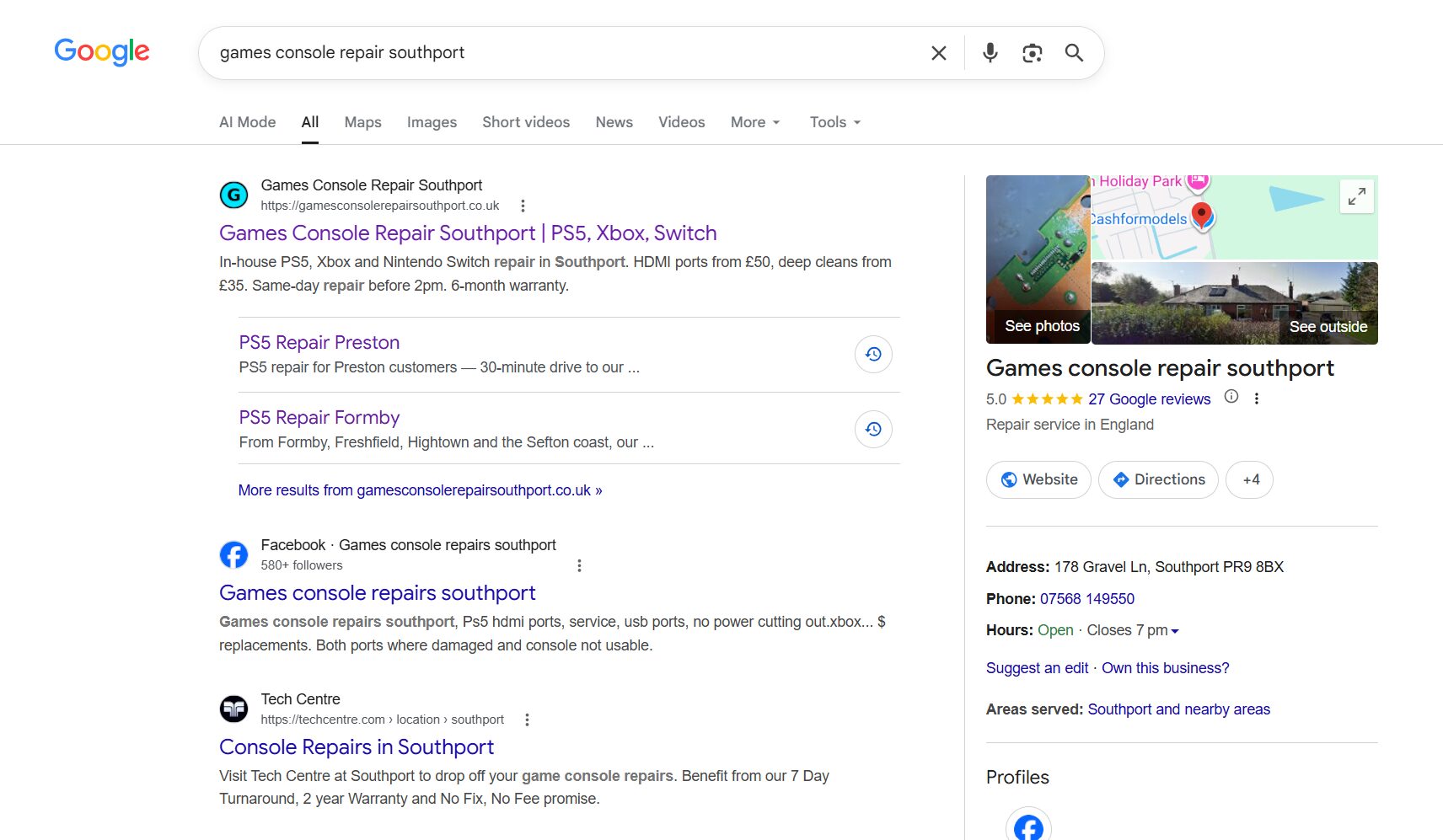Click the info icon beside reviews
Viewport: 1443px width, 840px height.
tap(1231, 397)
